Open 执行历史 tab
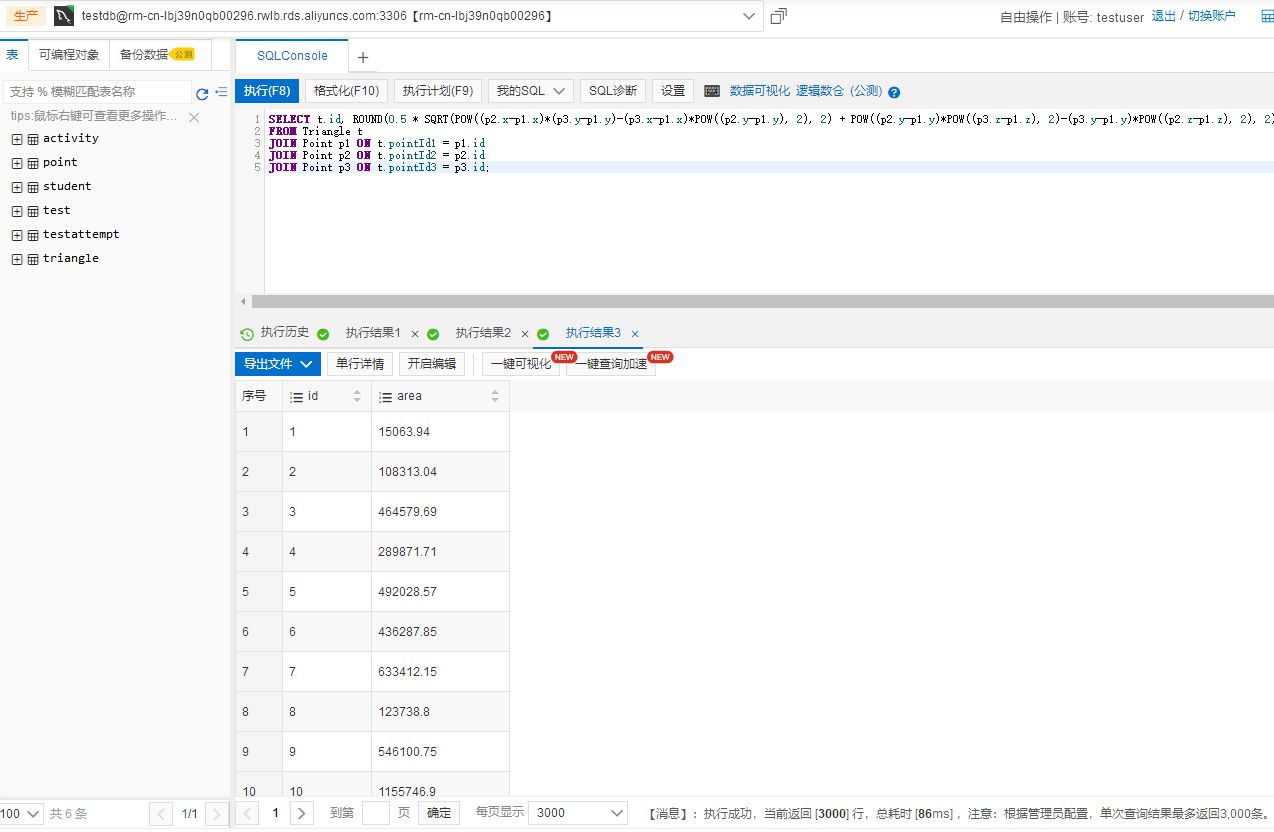The height and width of the screenshot is (832, 1274). 285,333
